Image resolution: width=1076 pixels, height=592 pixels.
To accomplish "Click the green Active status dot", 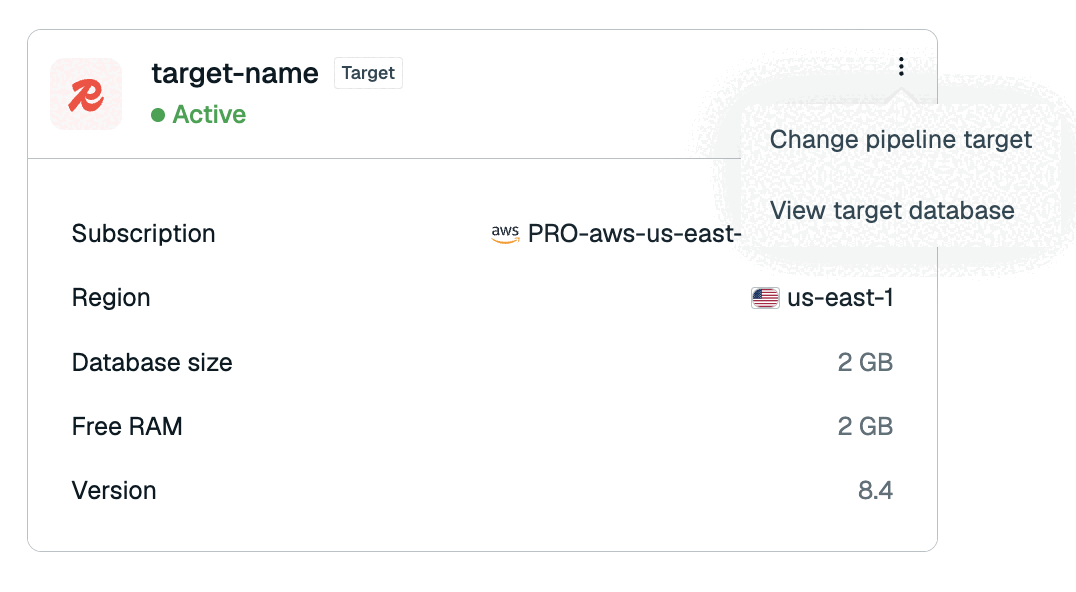I will point(158,115).
